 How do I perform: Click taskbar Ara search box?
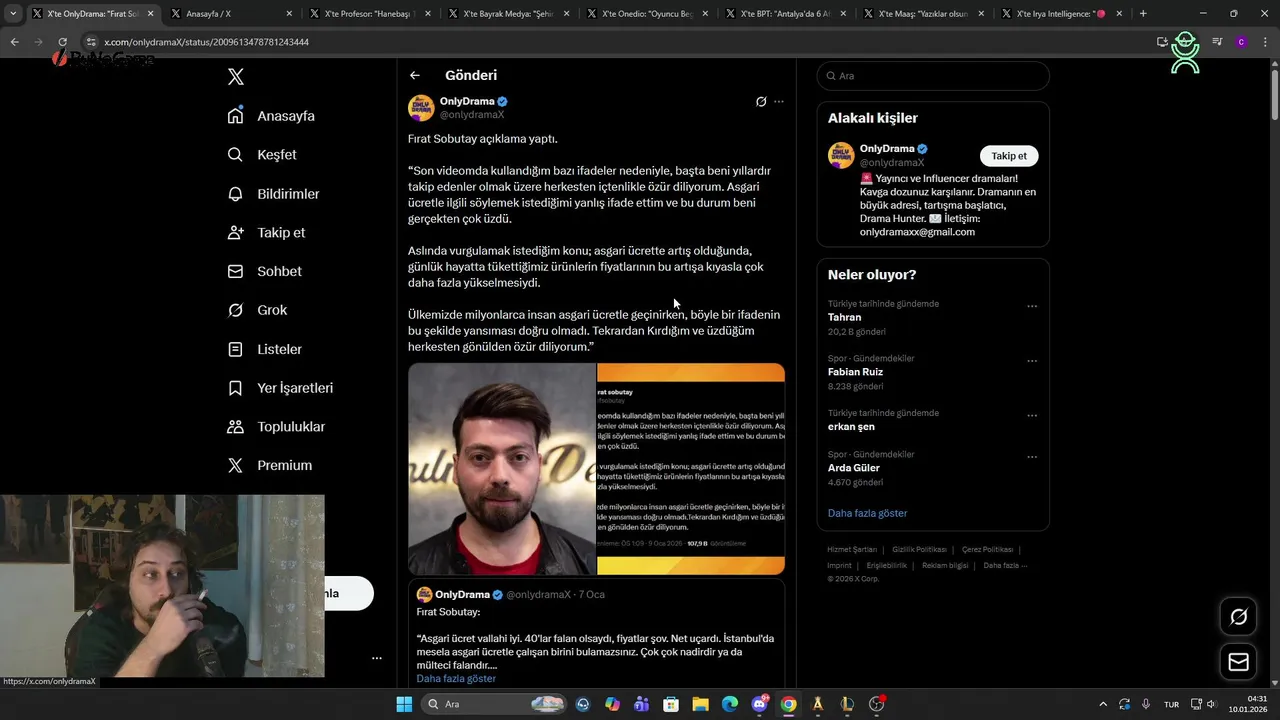(x=495, y=704)
